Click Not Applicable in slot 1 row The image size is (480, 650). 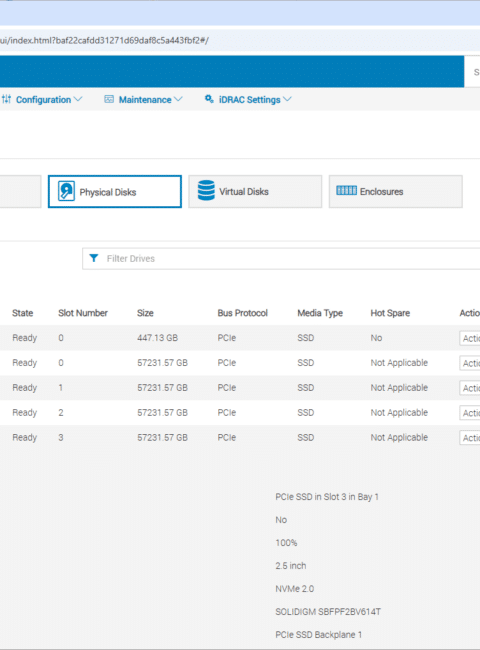coord(399,388)
